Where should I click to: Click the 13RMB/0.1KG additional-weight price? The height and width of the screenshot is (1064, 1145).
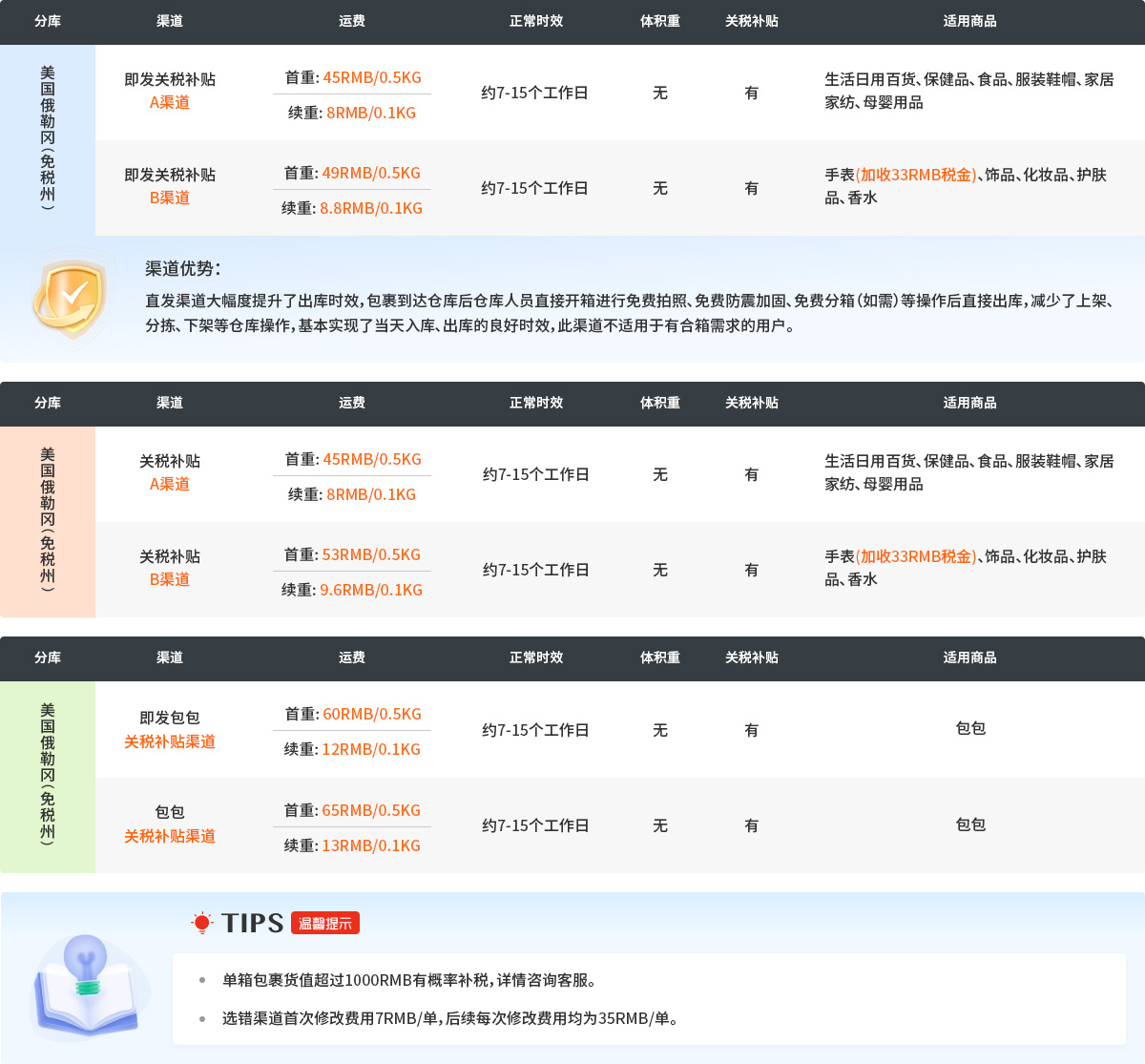point(371,845)
